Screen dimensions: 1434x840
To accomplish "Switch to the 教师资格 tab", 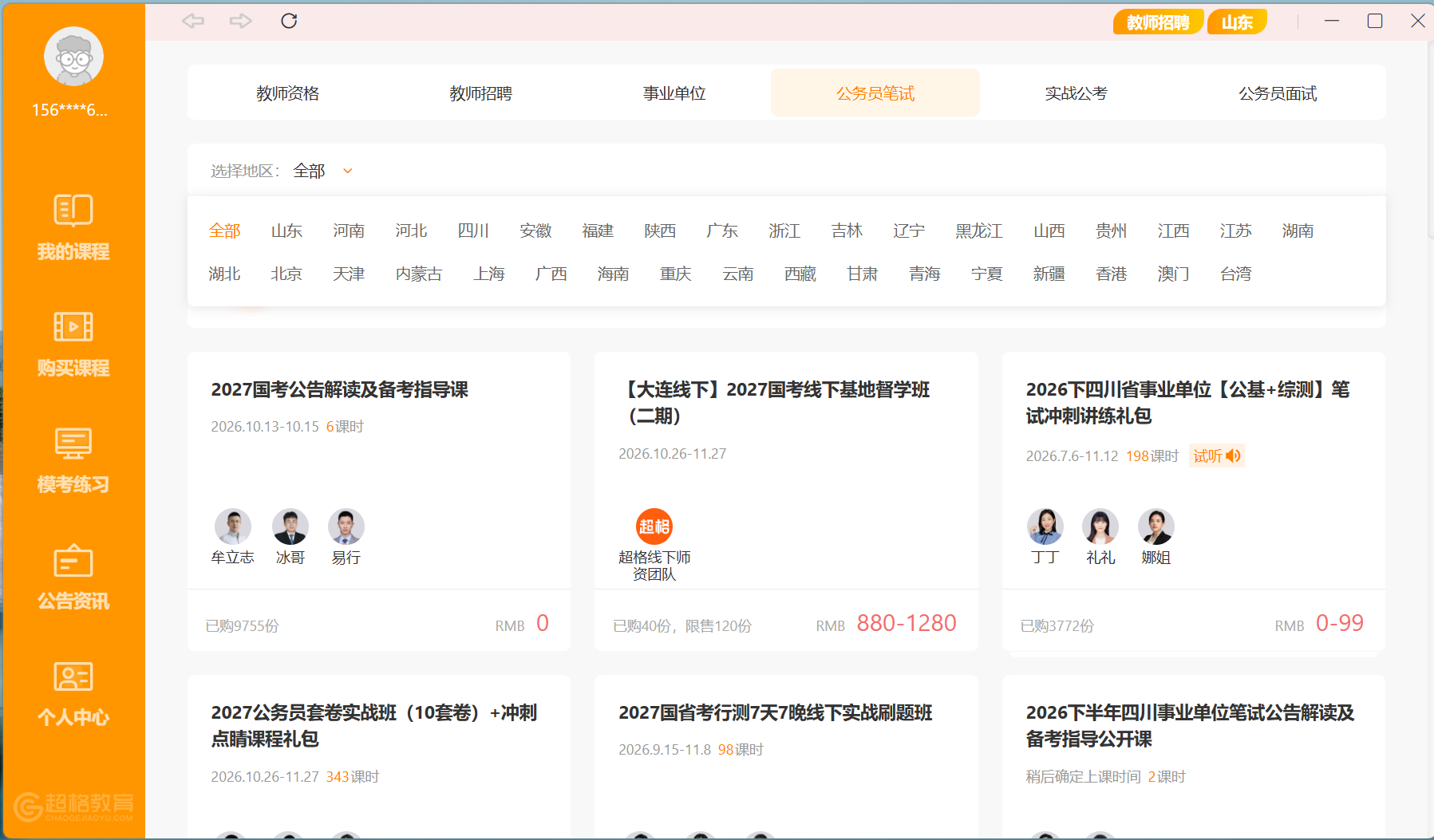I will [287, 93].
